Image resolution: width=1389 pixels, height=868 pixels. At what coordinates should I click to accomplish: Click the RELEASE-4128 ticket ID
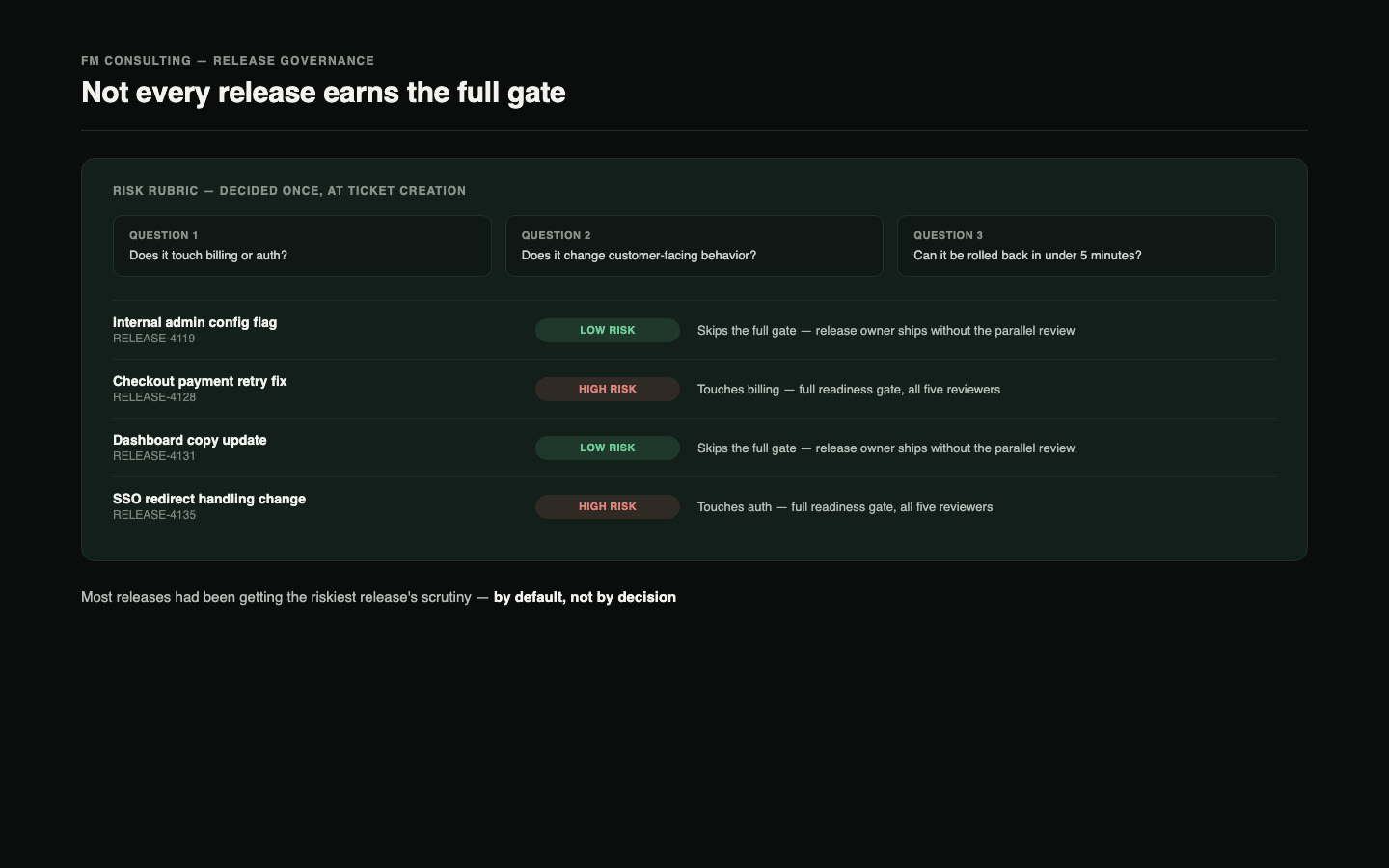click(x=154, y=397)
